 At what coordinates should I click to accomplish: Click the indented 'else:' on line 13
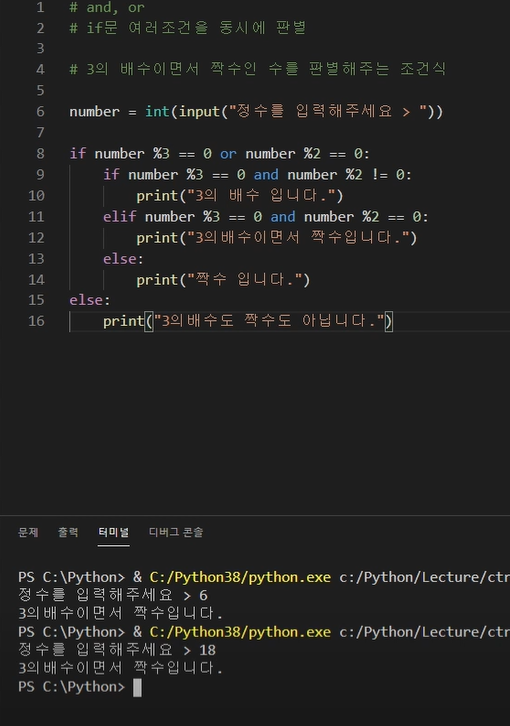pyautogui.click(x=123, y=259)
